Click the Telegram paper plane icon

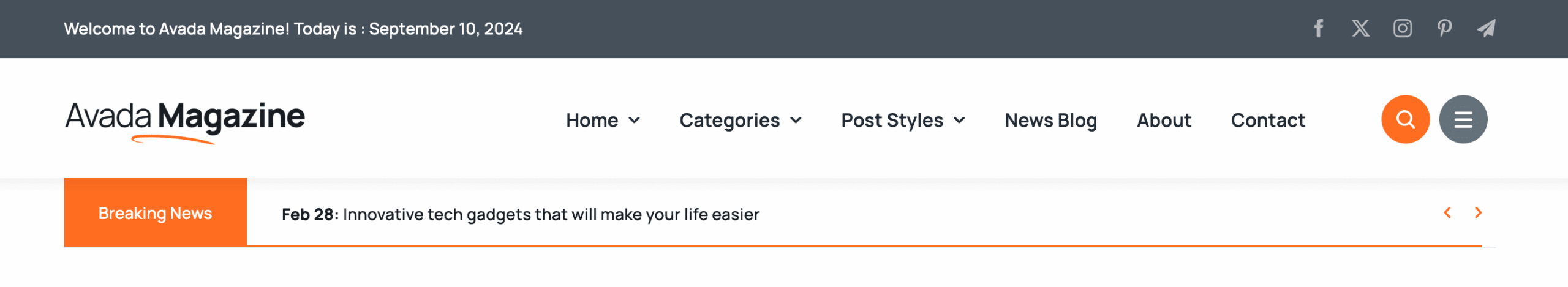1487,29
